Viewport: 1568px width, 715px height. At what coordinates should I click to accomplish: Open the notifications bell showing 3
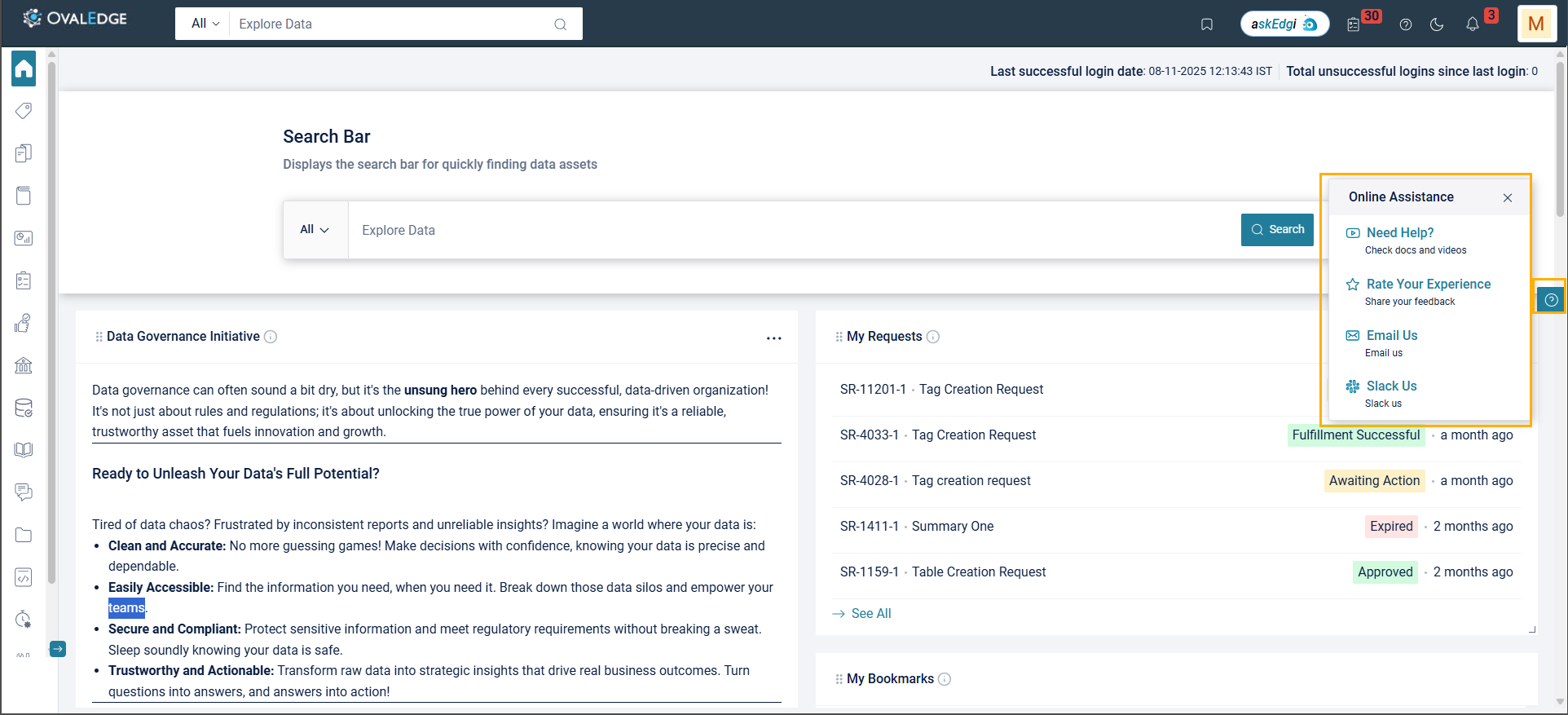coord(1473,24)
